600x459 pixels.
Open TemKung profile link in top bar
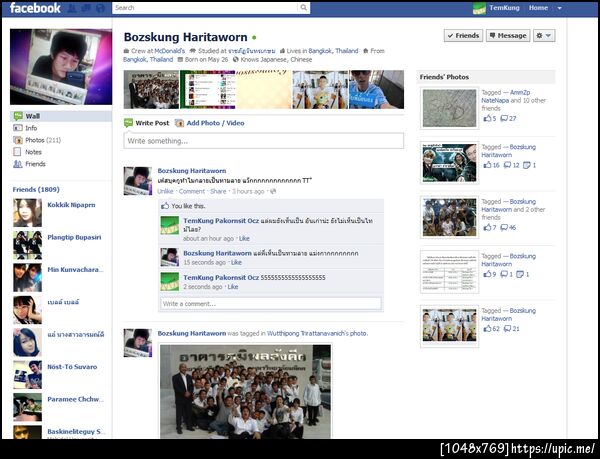pos(504,8)
